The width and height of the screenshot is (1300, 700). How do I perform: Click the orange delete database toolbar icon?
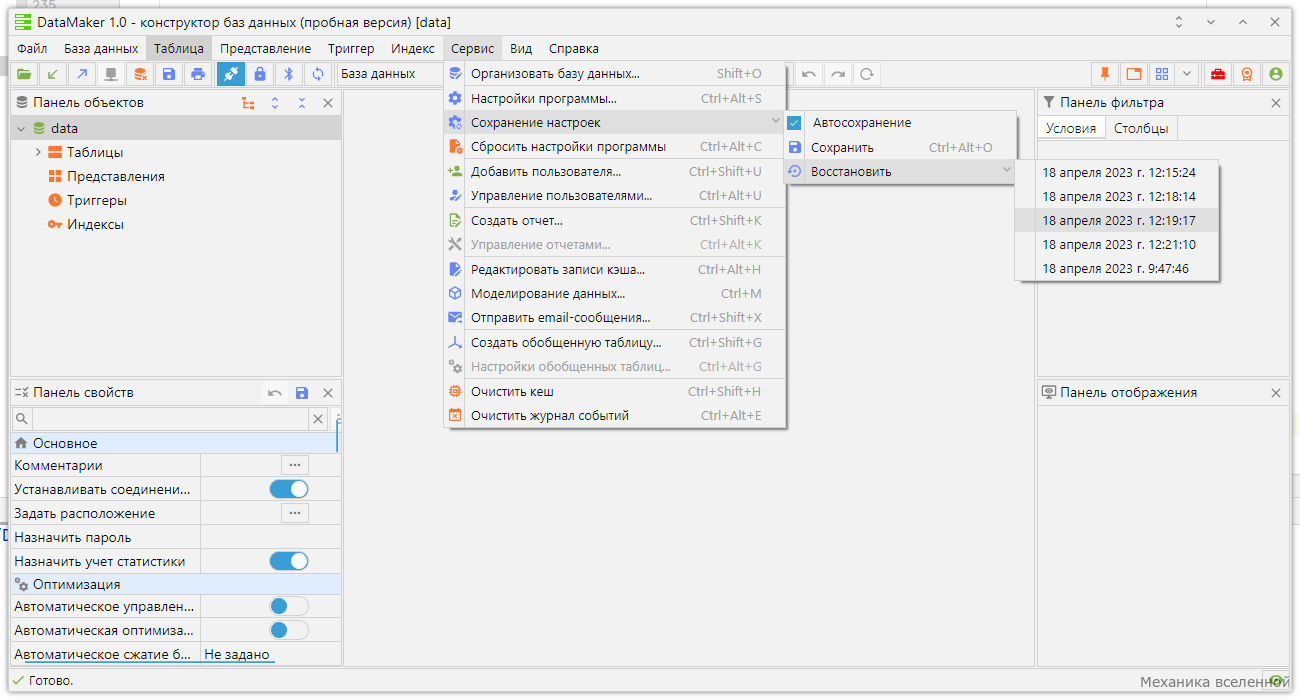click(x=140, y=73)
